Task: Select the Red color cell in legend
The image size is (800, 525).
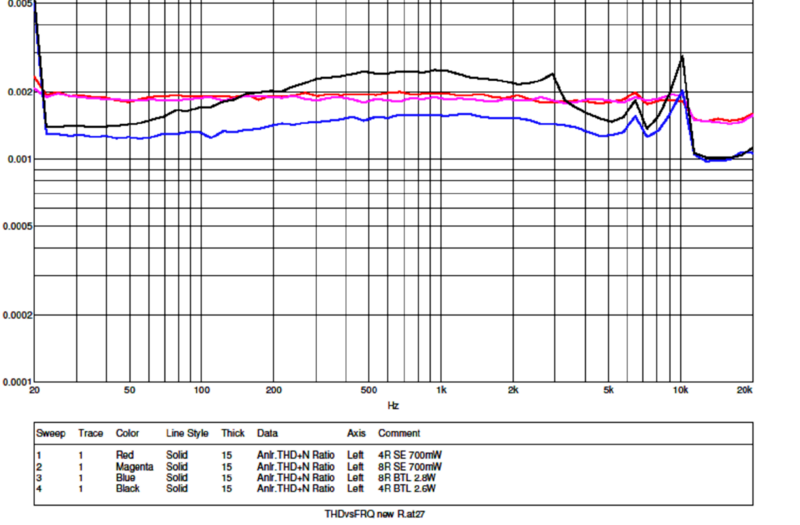Action: point(124,455)
